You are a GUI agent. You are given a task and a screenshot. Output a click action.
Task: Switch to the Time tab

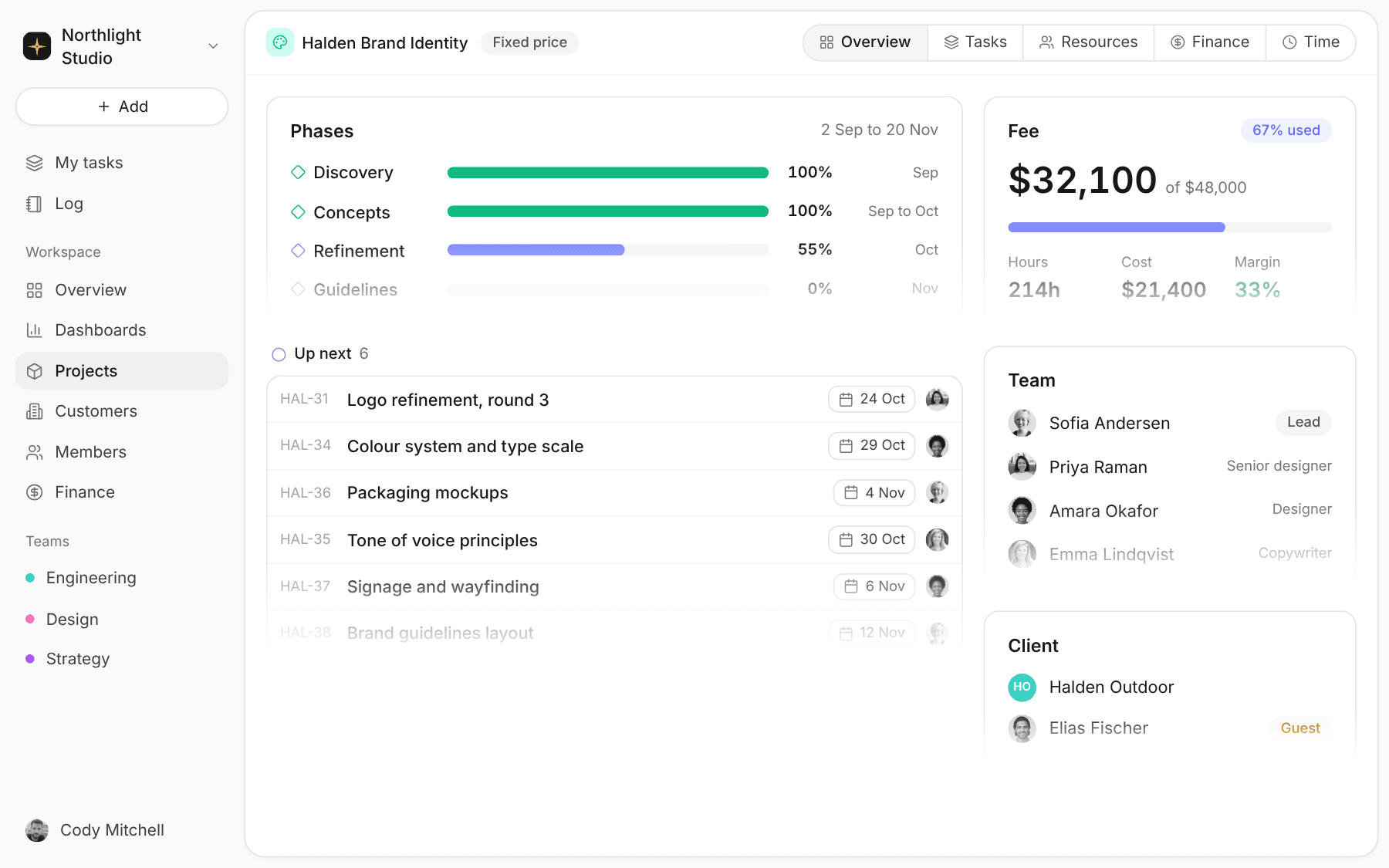pyautogui.click(x=1311, y=42)
